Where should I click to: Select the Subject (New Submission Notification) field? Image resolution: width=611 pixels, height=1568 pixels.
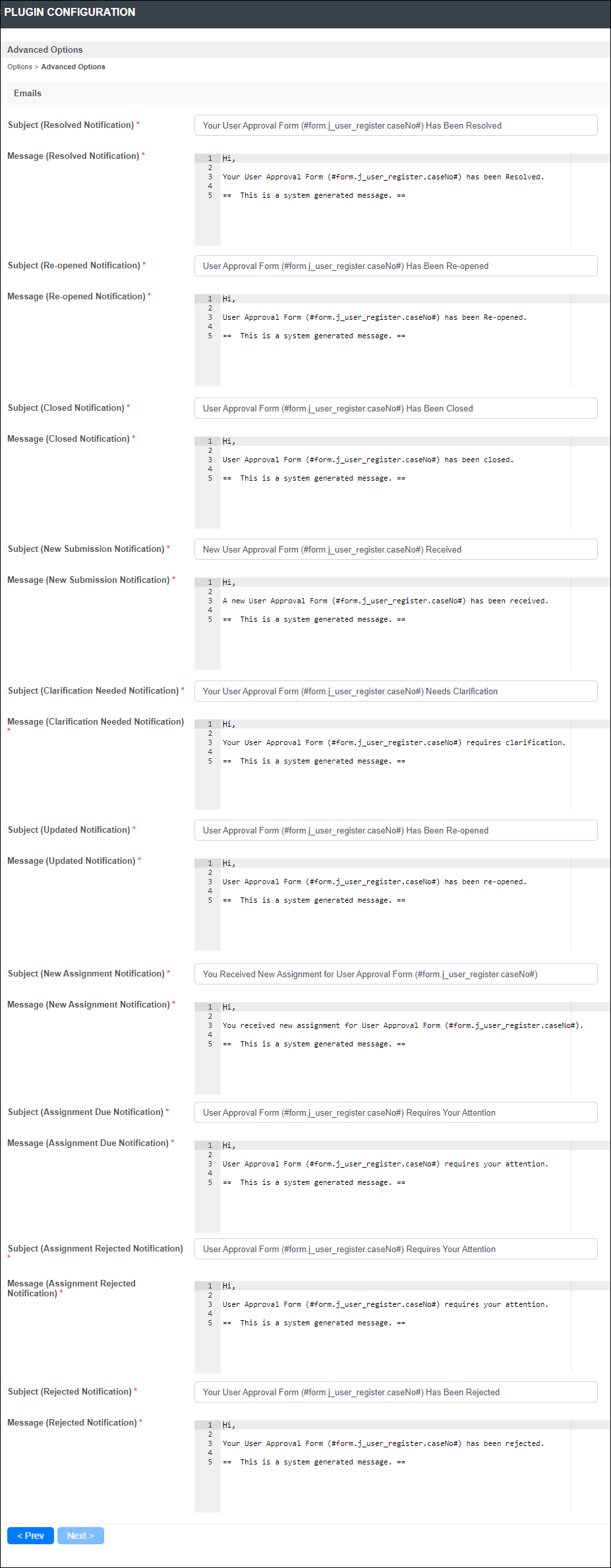pos(395,549)
